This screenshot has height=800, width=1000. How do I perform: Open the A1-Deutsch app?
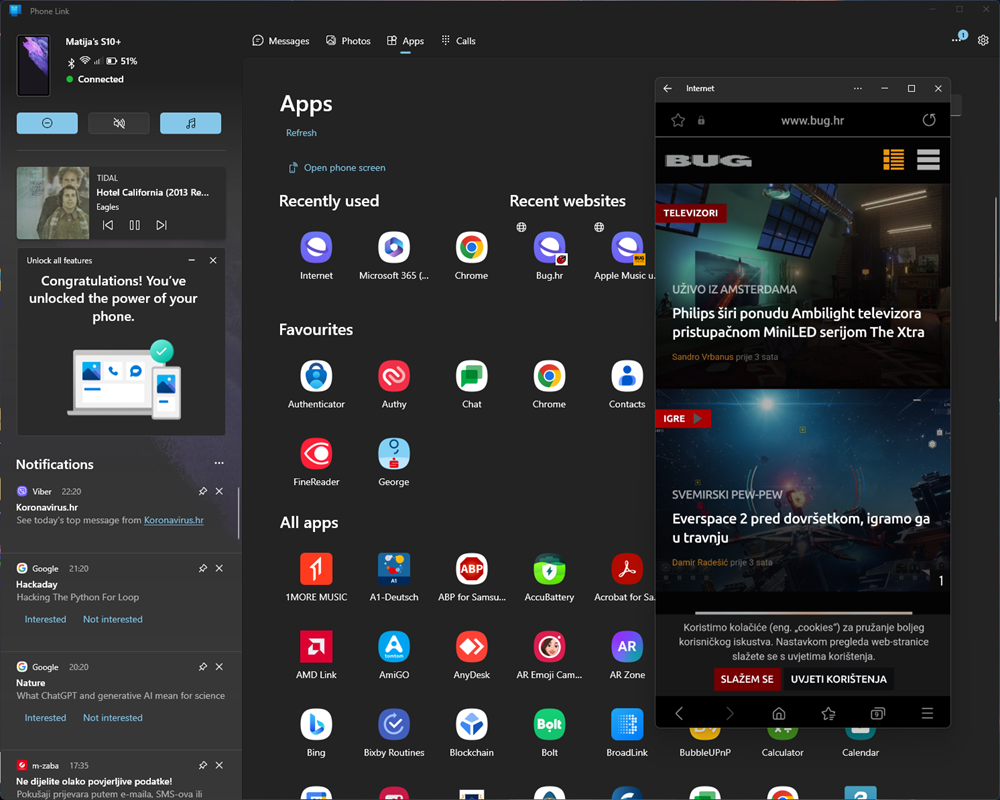point(393,569)
